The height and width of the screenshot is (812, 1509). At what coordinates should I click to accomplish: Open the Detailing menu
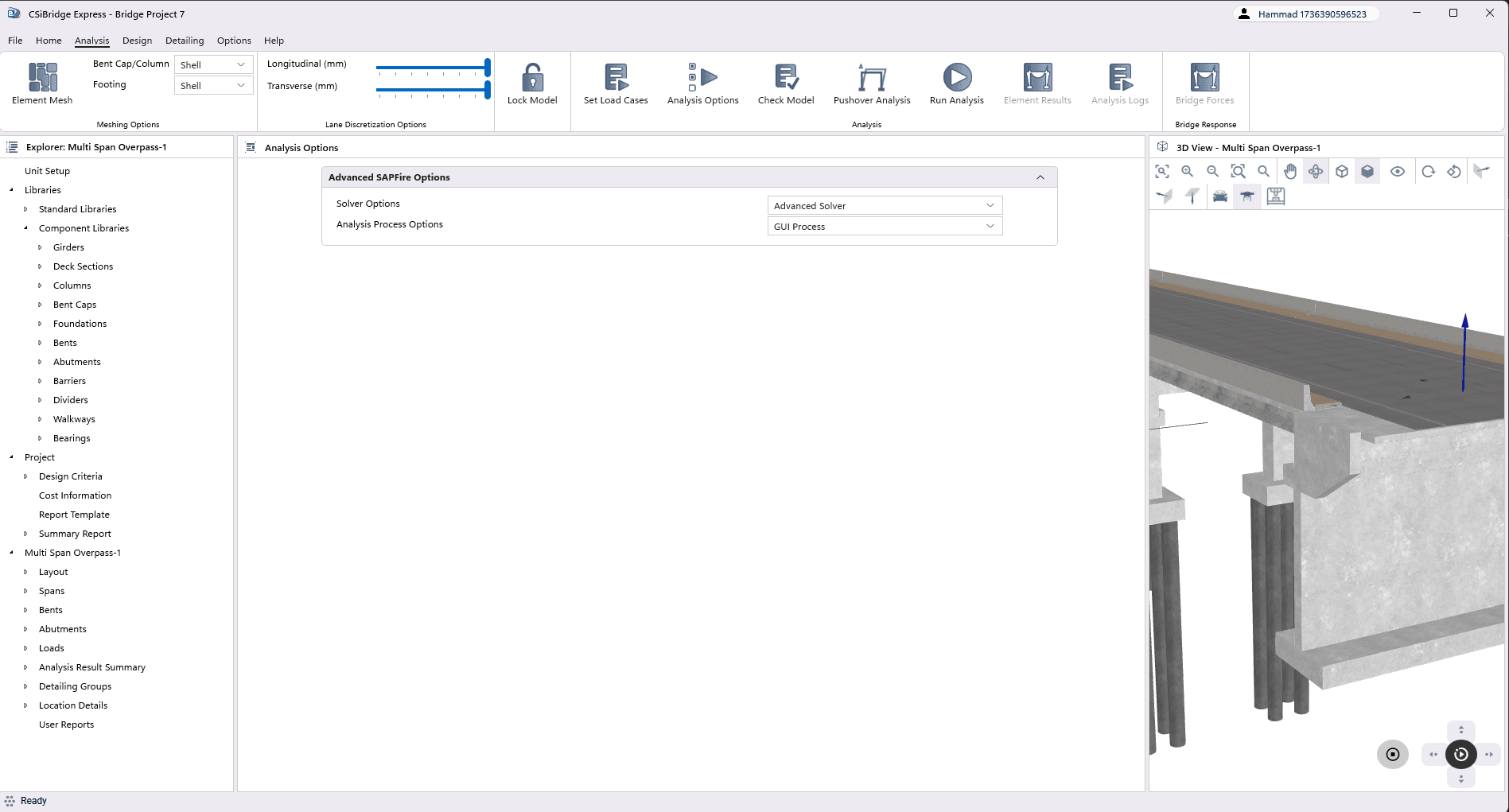point(184,40)
